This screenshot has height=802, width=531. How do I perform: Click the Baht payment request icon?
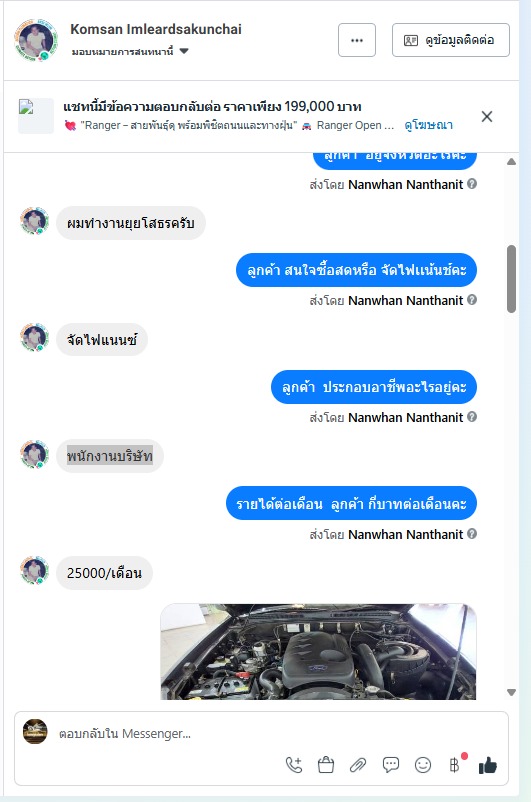454,765
